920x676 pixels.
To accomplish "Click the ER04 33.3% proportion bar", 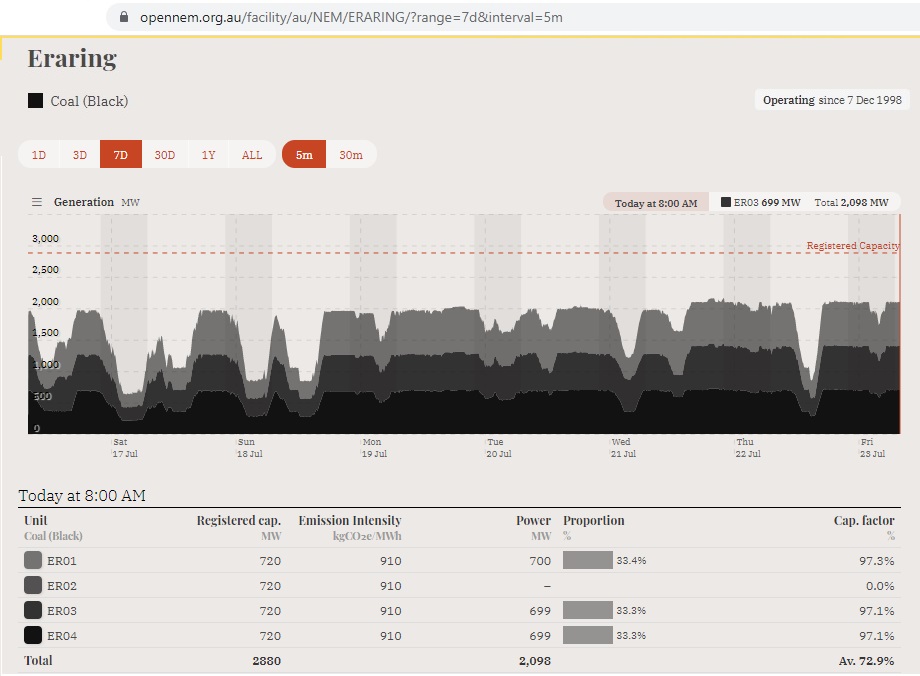I will click(x=587, y=635).
